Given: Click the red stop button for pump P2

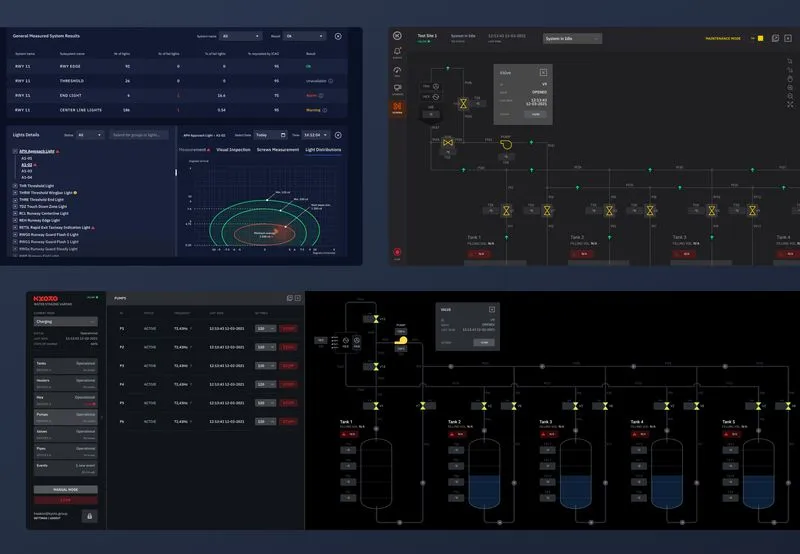Looking at the screenshot, I should 289,347.
